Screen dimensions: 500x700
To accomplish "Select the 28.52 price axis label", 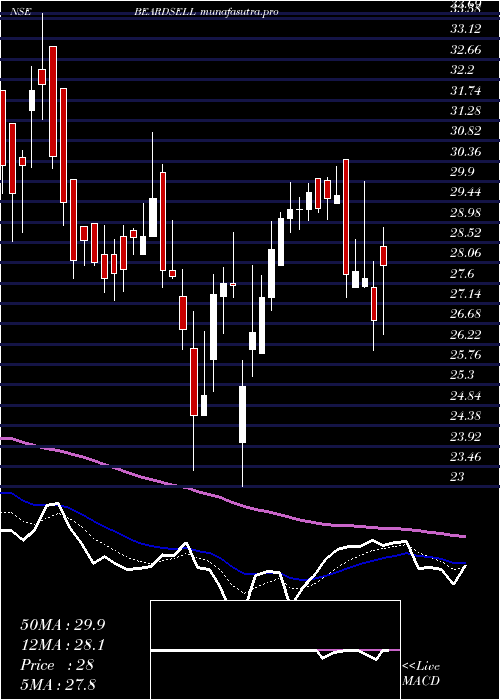I will (x=466, y=233).
